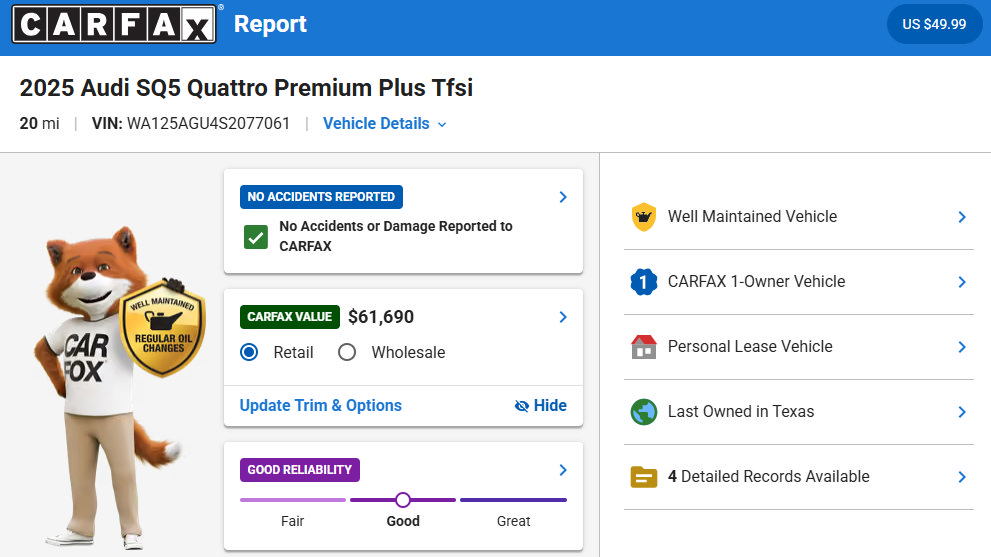Click the Detailed Records folder icon
Screen dimensions: 991x557
point(643,477)
